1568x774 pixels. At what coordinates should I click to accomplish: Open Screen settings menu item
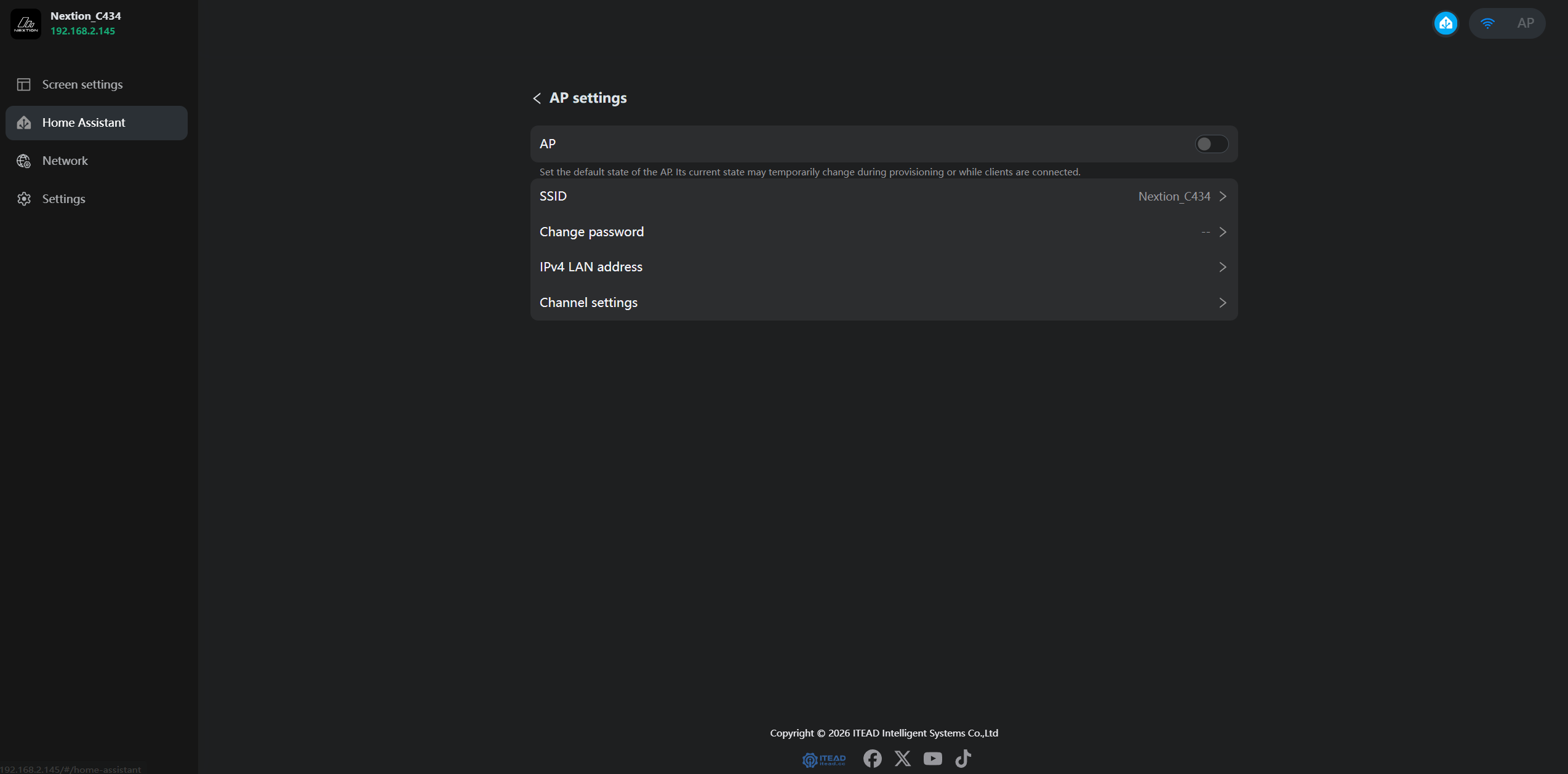(97, 84)
